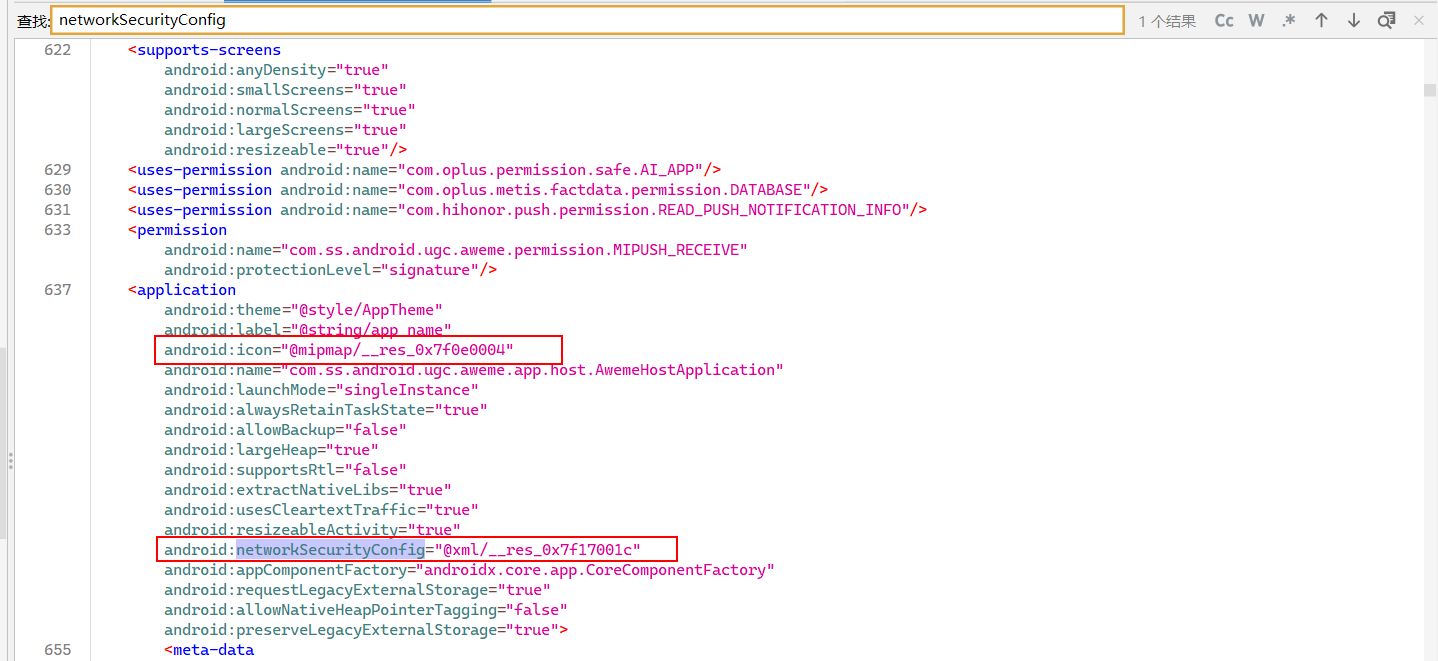
Task: Close the find bar
Action: point(1419,20)
